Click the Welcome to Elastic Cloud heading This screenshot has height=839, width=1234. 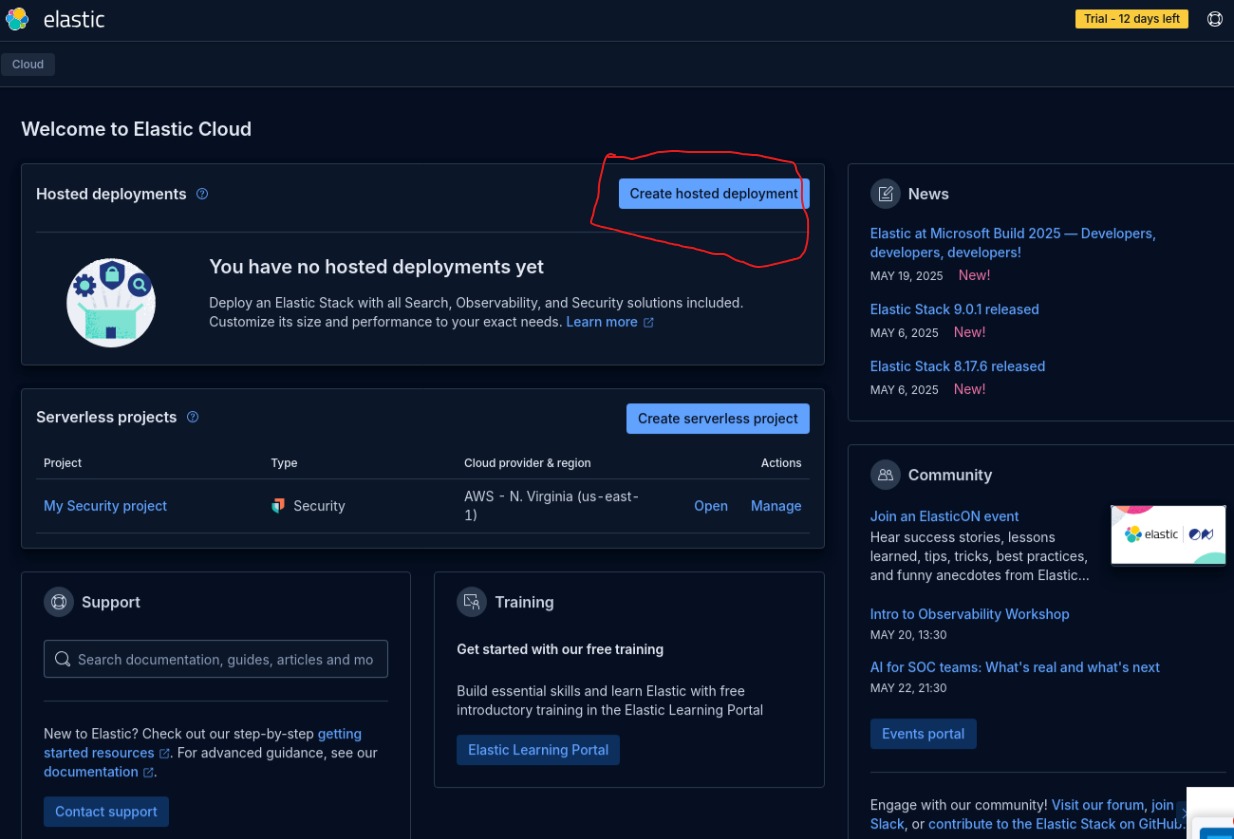tap(136, 129)
